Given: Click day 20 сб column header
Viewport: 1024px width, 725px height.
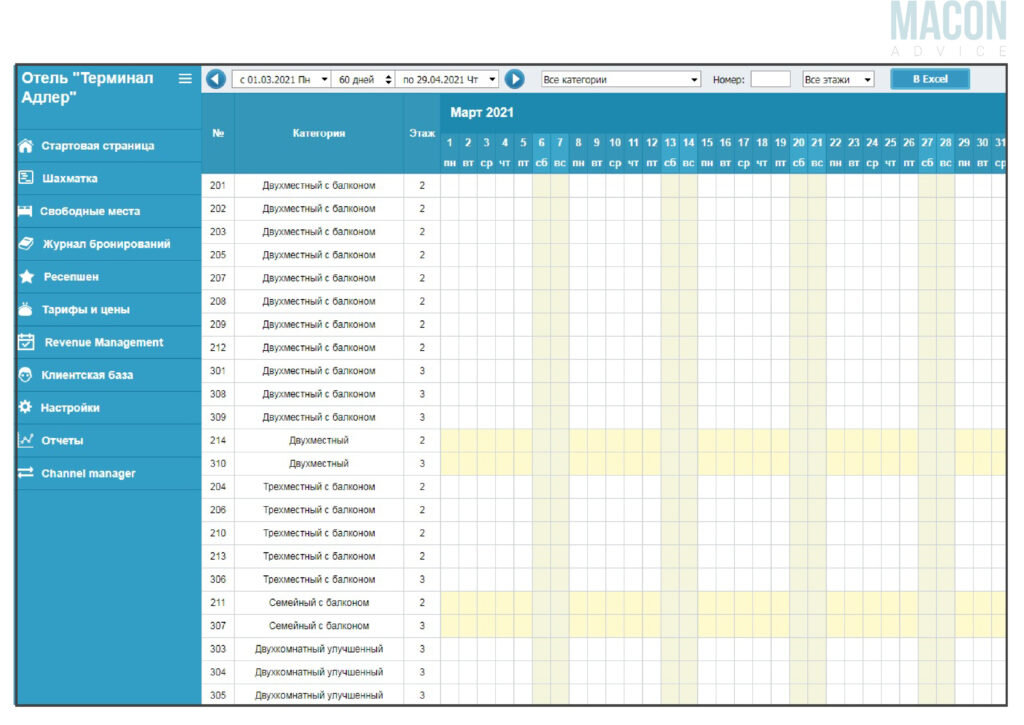Looking at the screenshot, I should click(799, 152).
